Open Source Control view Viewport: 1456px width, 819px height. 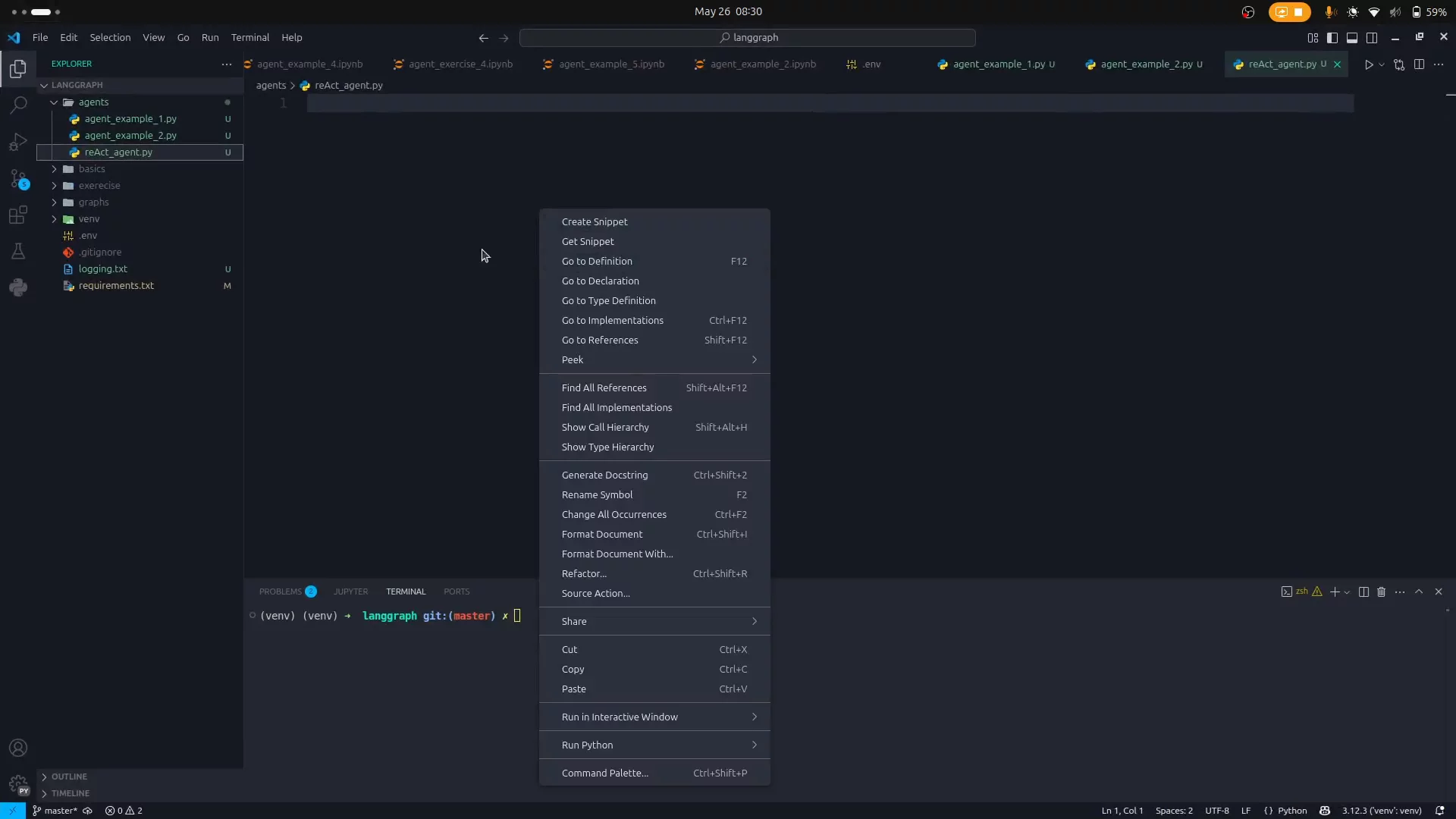click(x=18, y=179)
